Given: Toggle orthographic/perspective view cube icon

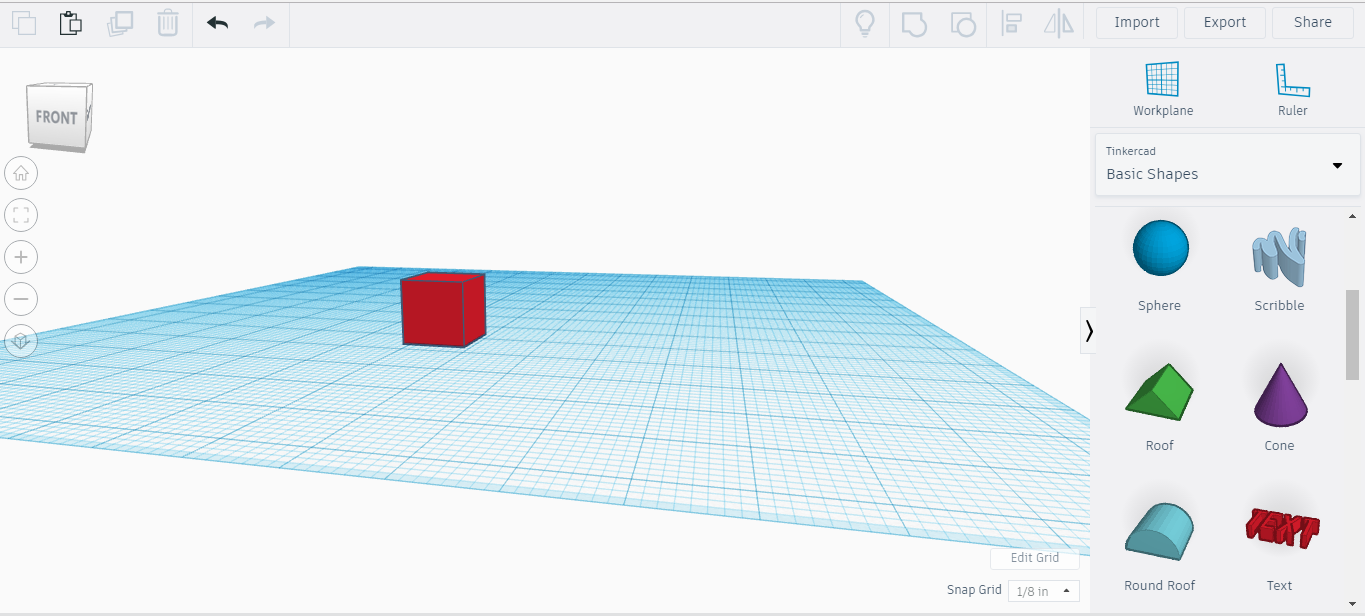Looking at the screenshot, I should pyautogui.click(x=21, y=341).
